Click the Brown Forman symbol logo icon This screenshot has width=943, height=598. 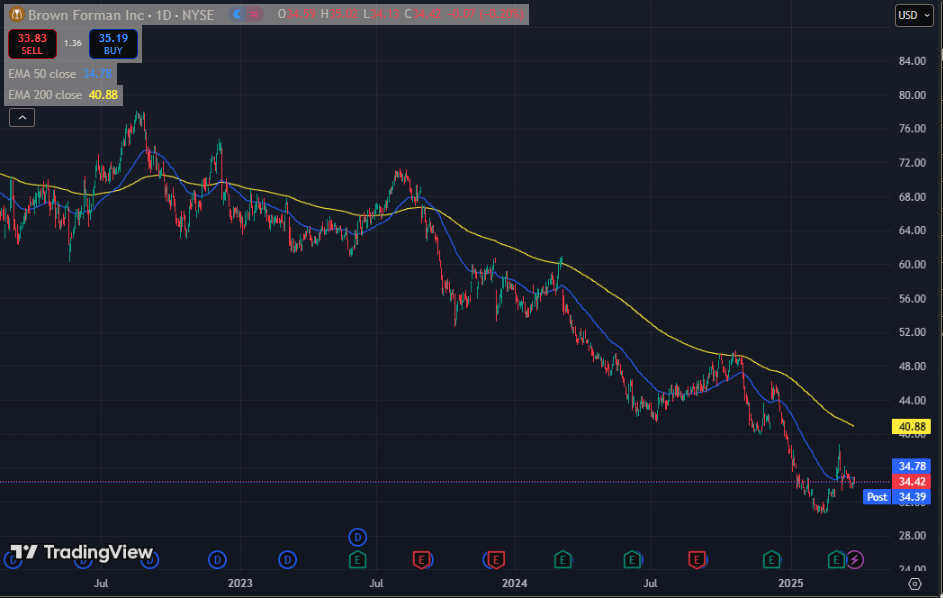(15, 15)
